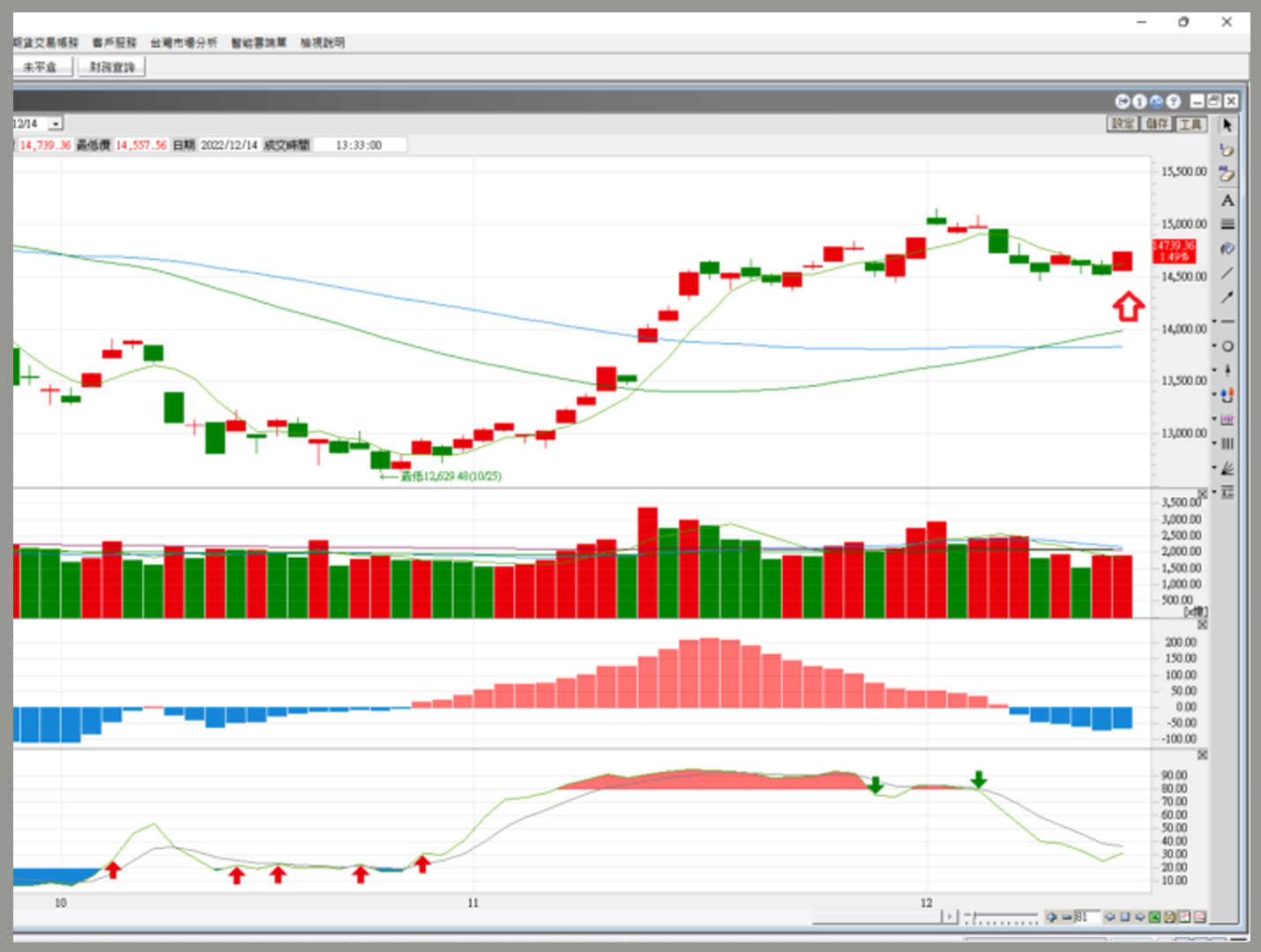
Task: Click the first round arrow icon in chart title bar
Action: [x=1123, y=101]
